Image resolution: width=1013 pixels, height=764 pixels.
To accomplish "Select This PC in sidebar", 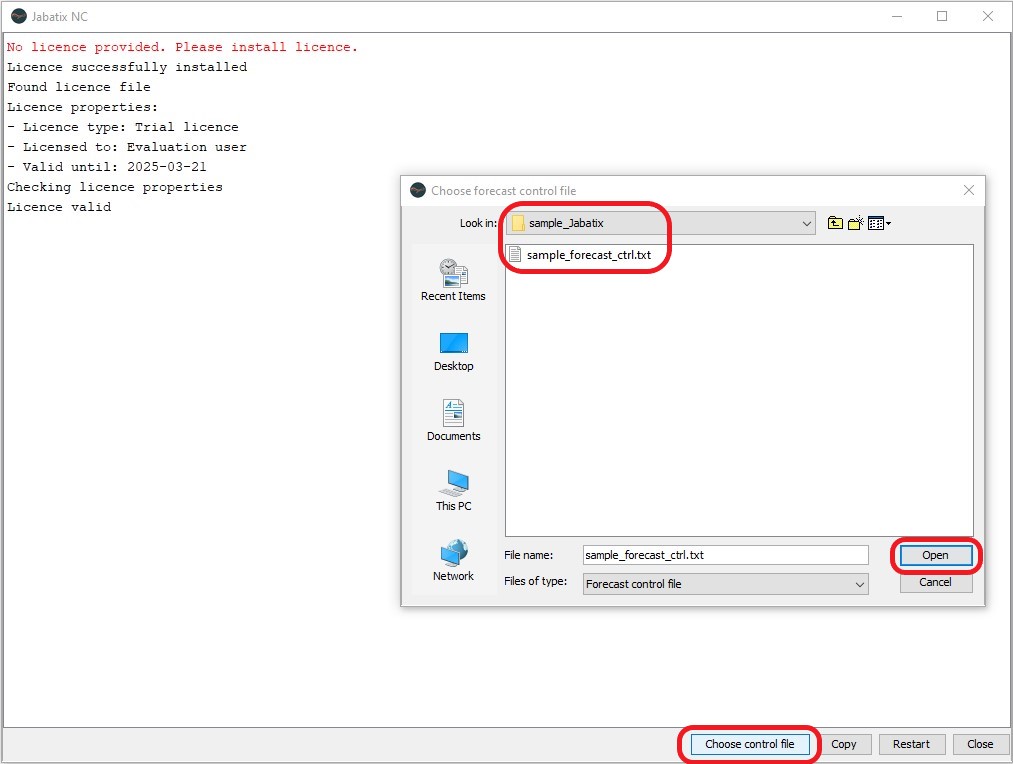I will coord(453,491).
